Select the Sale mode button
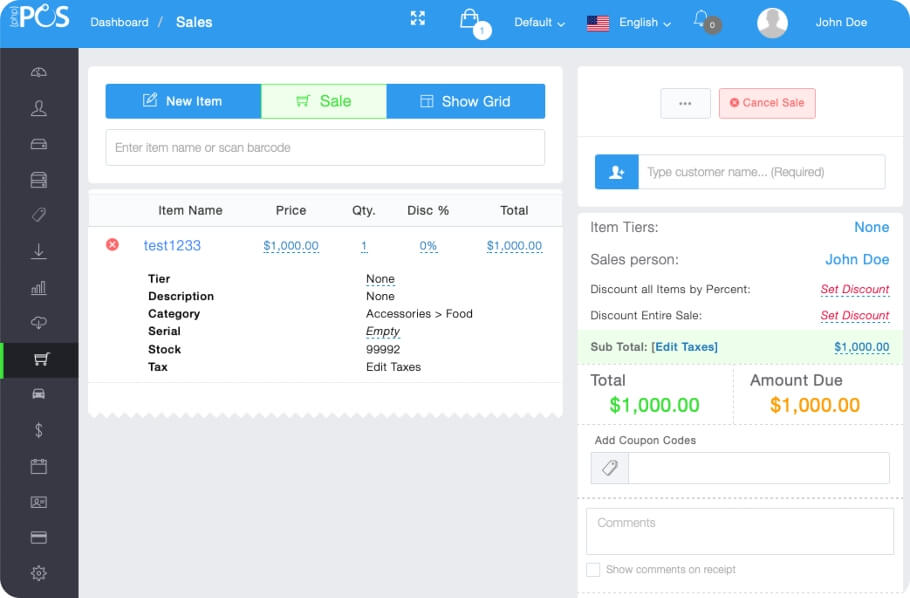This screenshot has height=598, width=910. click(324, 101)
